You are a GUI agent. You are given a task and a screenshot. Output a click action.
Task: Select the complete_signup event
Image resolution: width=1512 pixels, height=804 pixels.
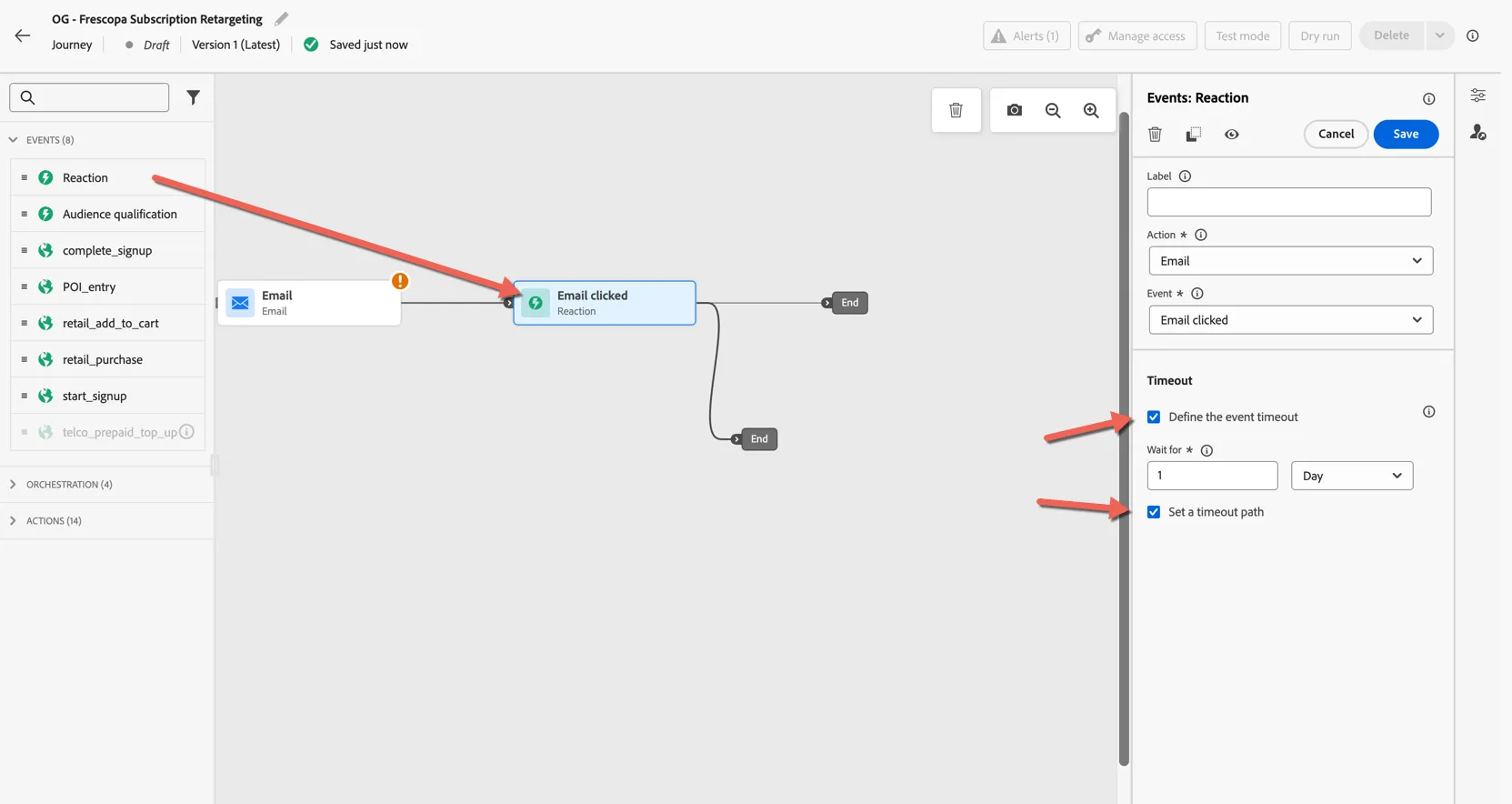point(108,250)
